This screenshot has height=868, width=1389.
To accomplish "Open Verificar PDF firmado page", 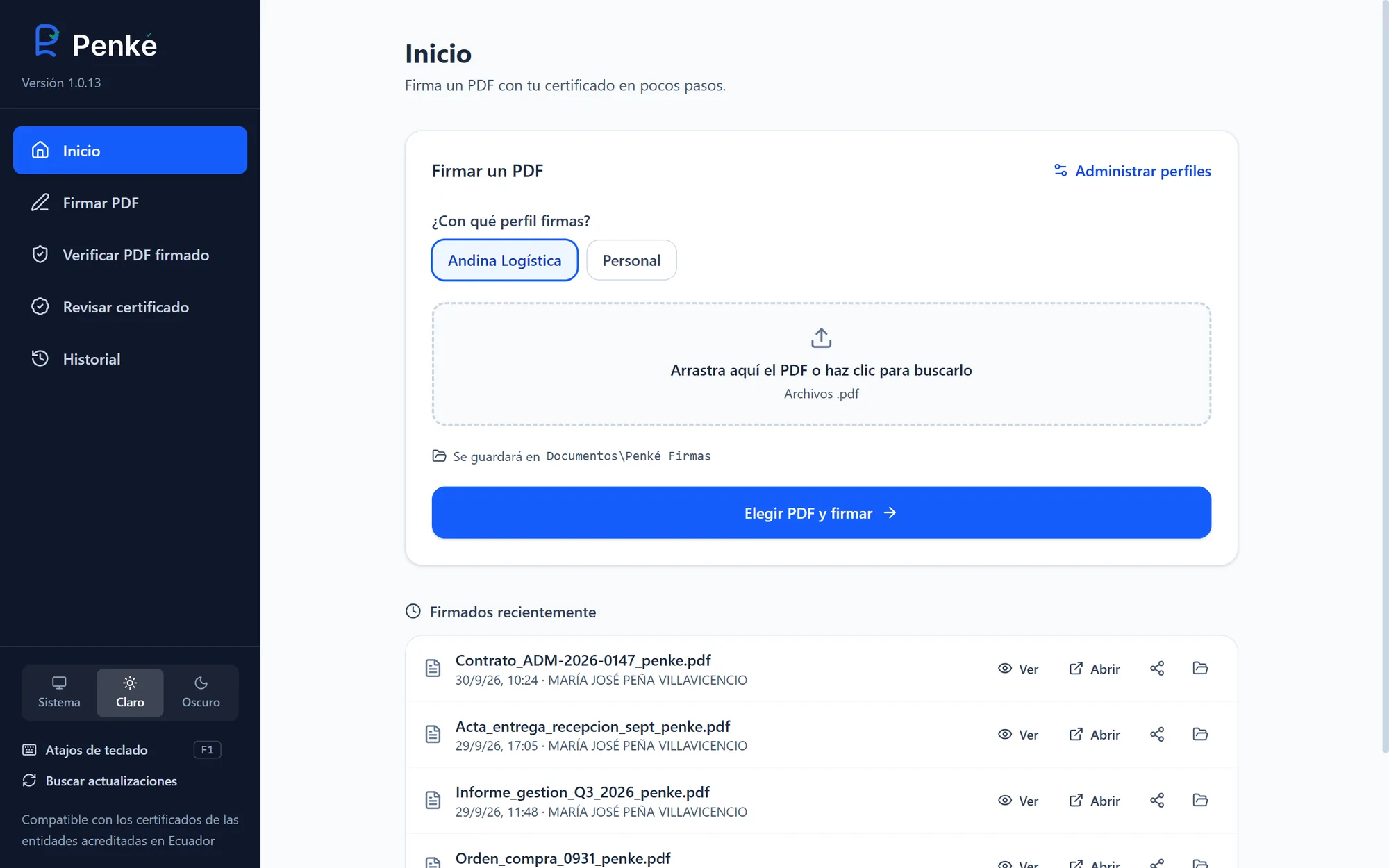I will [130, 254].
